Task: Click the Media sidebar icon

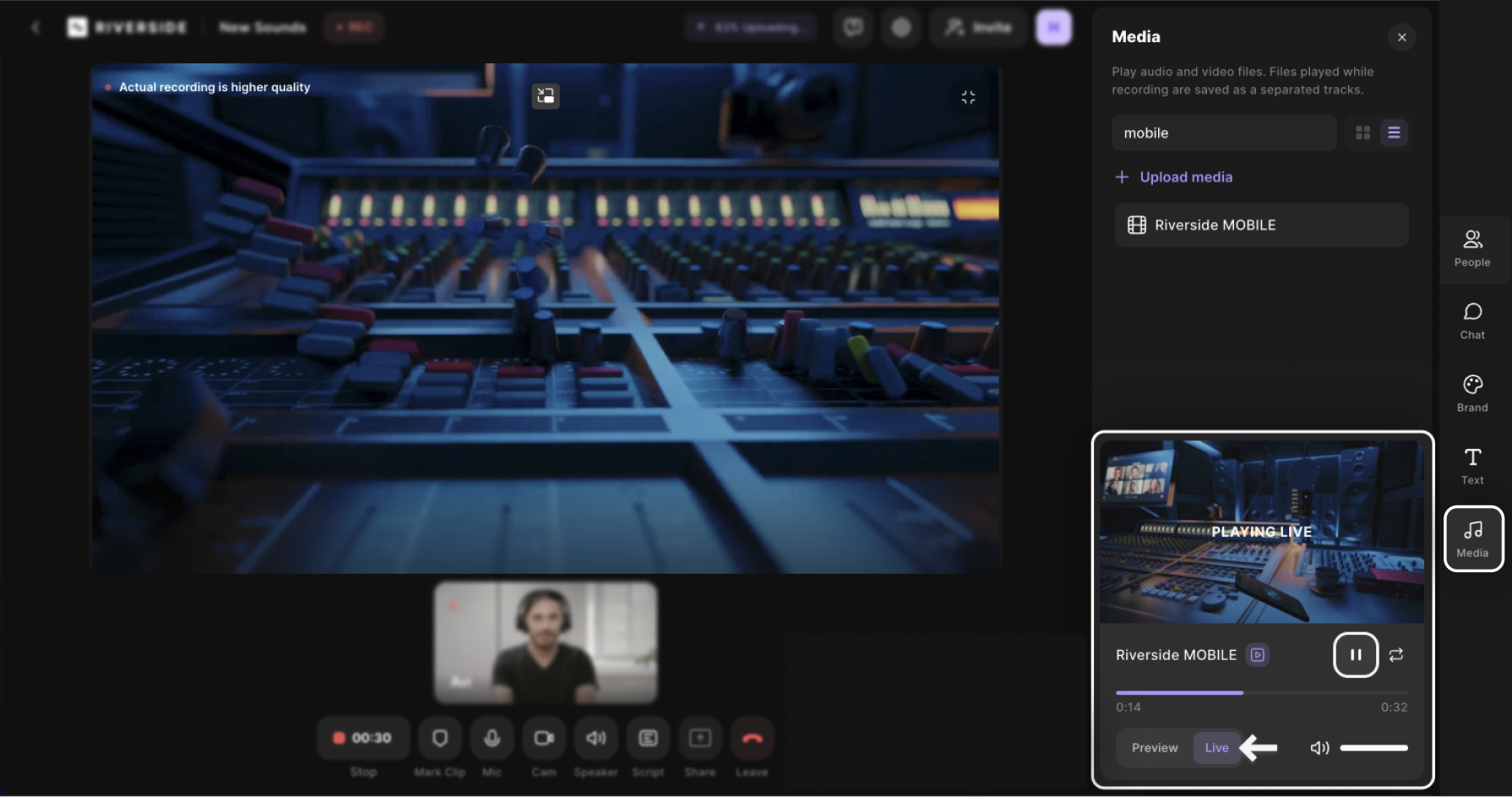Action: (x=1473, y=539)
